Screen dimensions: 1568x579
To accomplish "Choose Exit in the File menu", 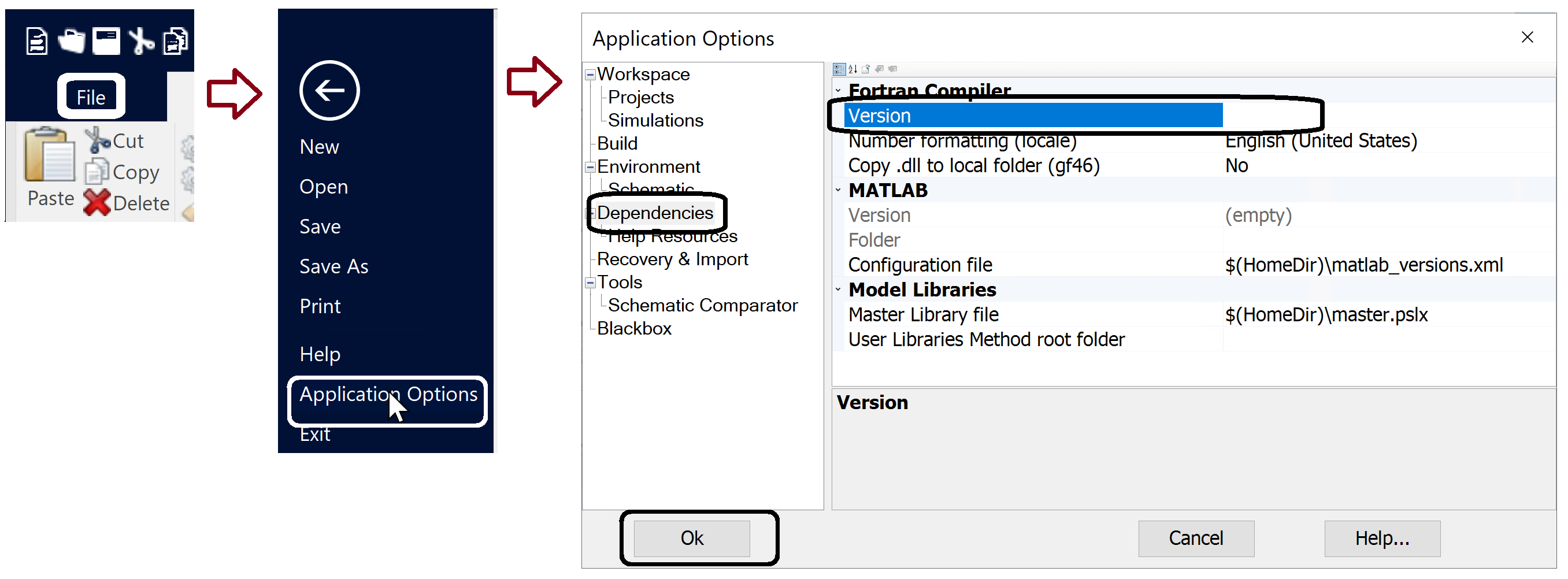I will 314,434.
